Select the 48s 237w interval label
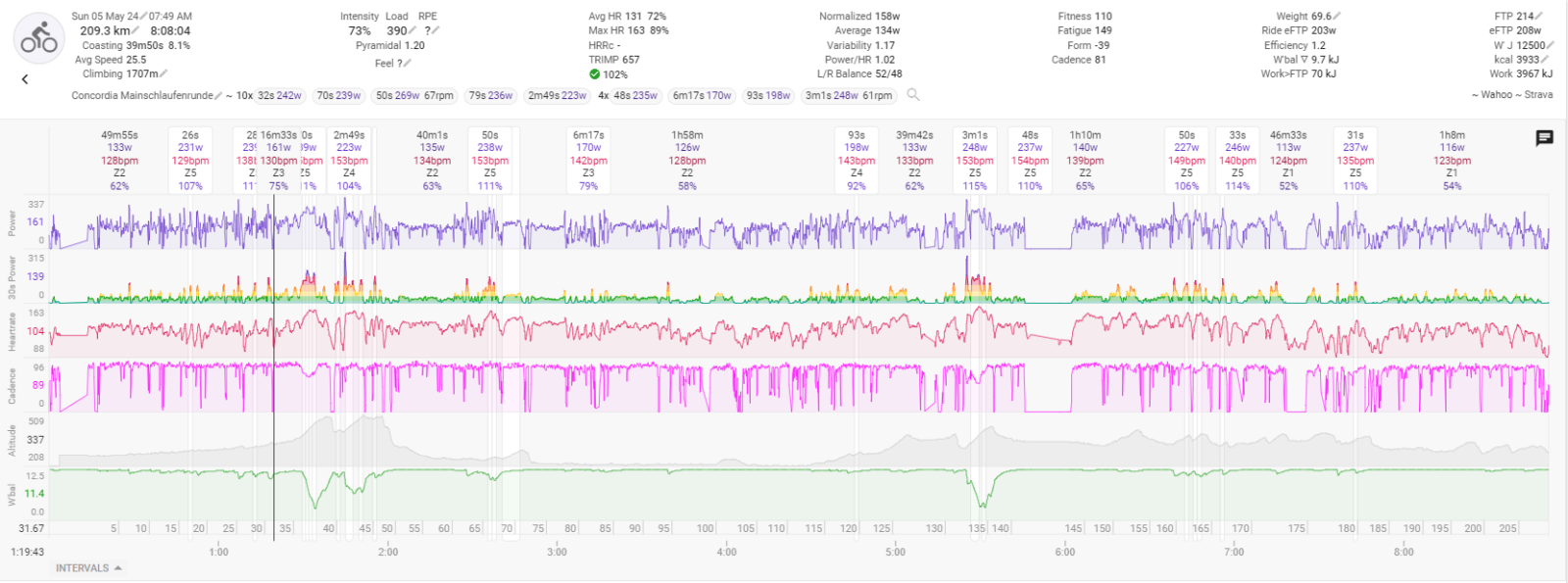 tap(1030, 160)
